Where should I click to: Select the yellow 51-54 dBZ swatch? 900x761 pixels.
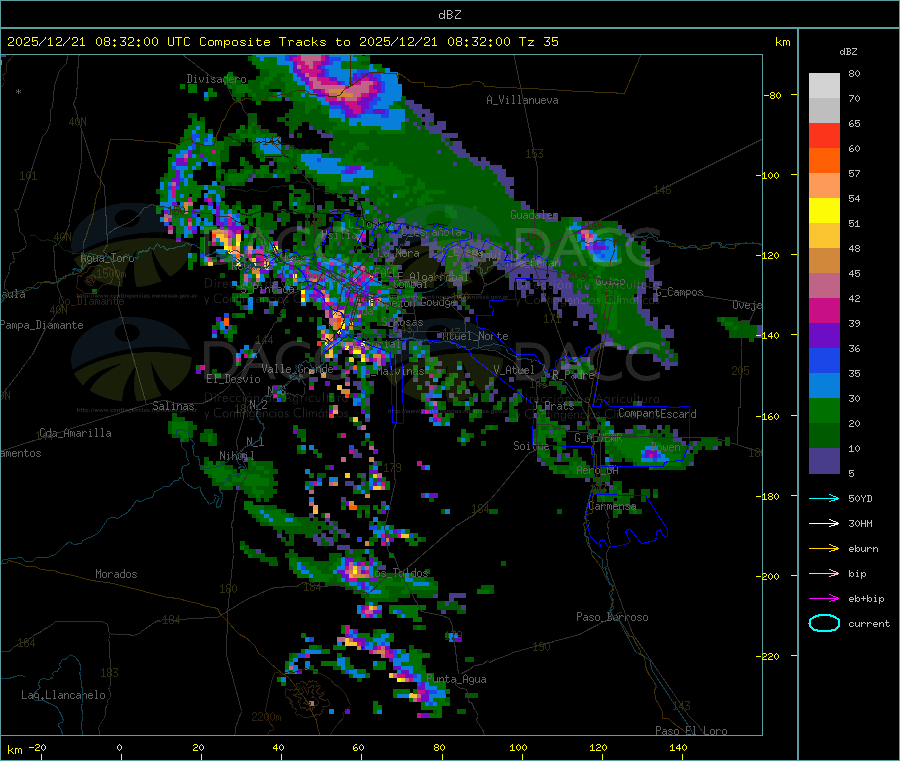click(824, 211)
